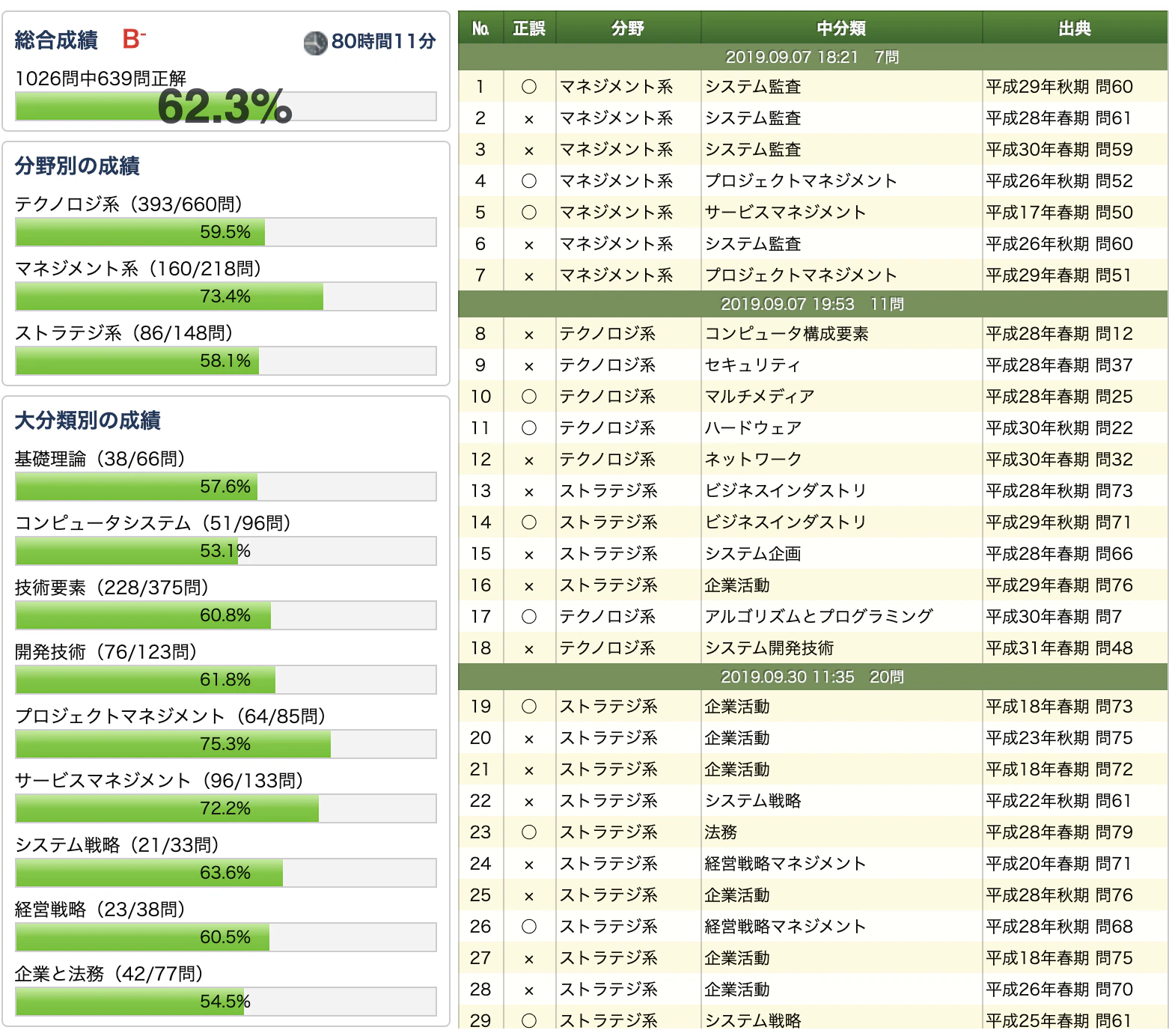Click the No. column header

[x=480, y=28]
